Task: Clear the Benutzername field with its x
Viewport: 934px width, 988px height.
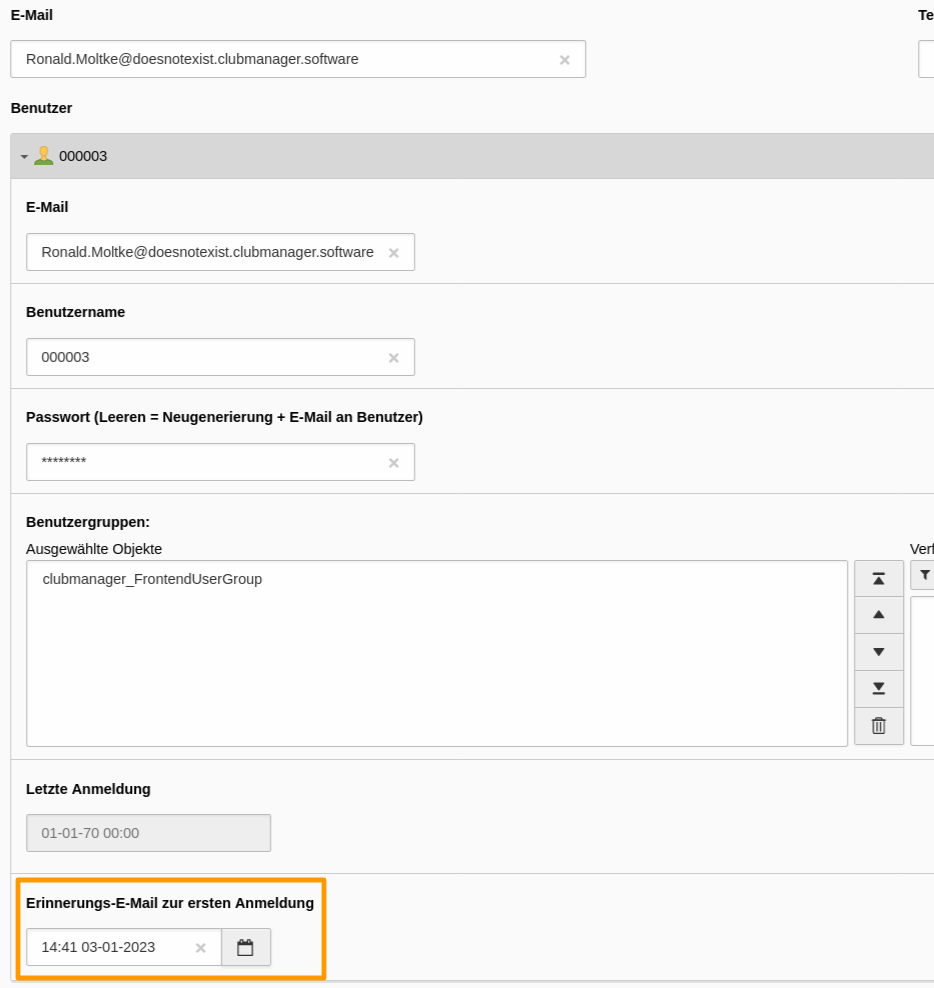Action: pyautogui.click(x=394, y=357)
